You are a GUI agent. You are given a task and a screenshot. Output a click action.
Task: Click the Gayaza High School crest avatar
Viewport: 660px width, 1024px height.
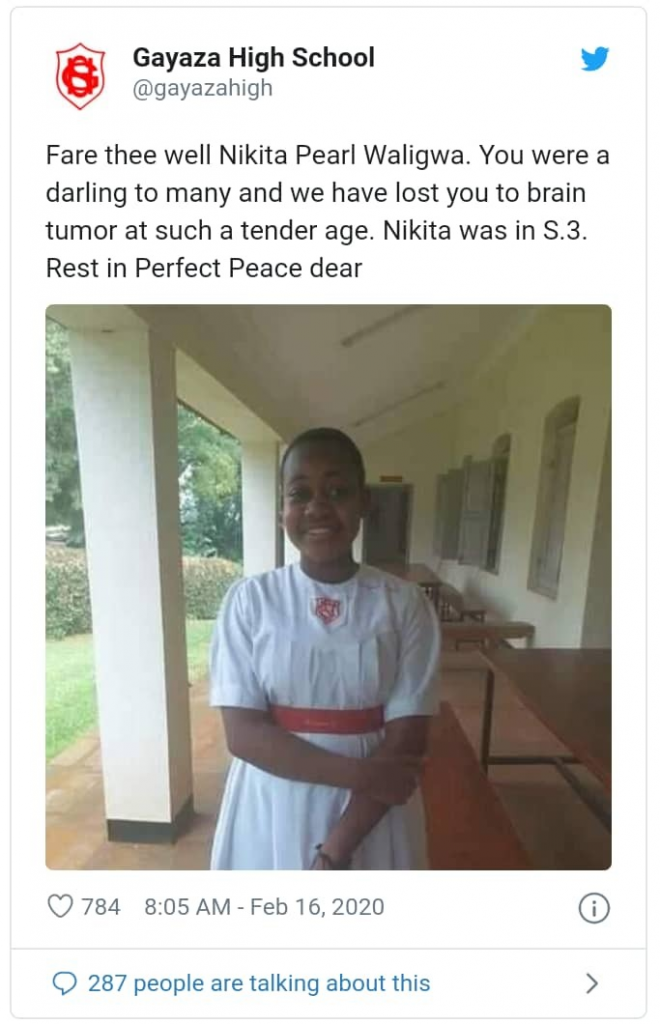tap(80, 76)
